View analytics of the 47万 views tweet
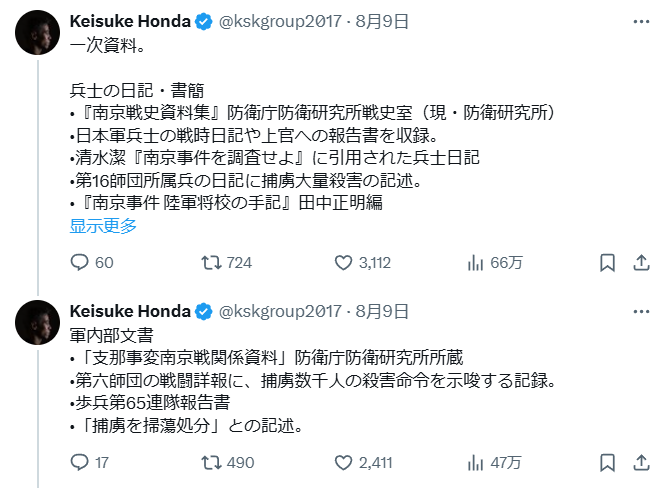 tap(476, 463)
